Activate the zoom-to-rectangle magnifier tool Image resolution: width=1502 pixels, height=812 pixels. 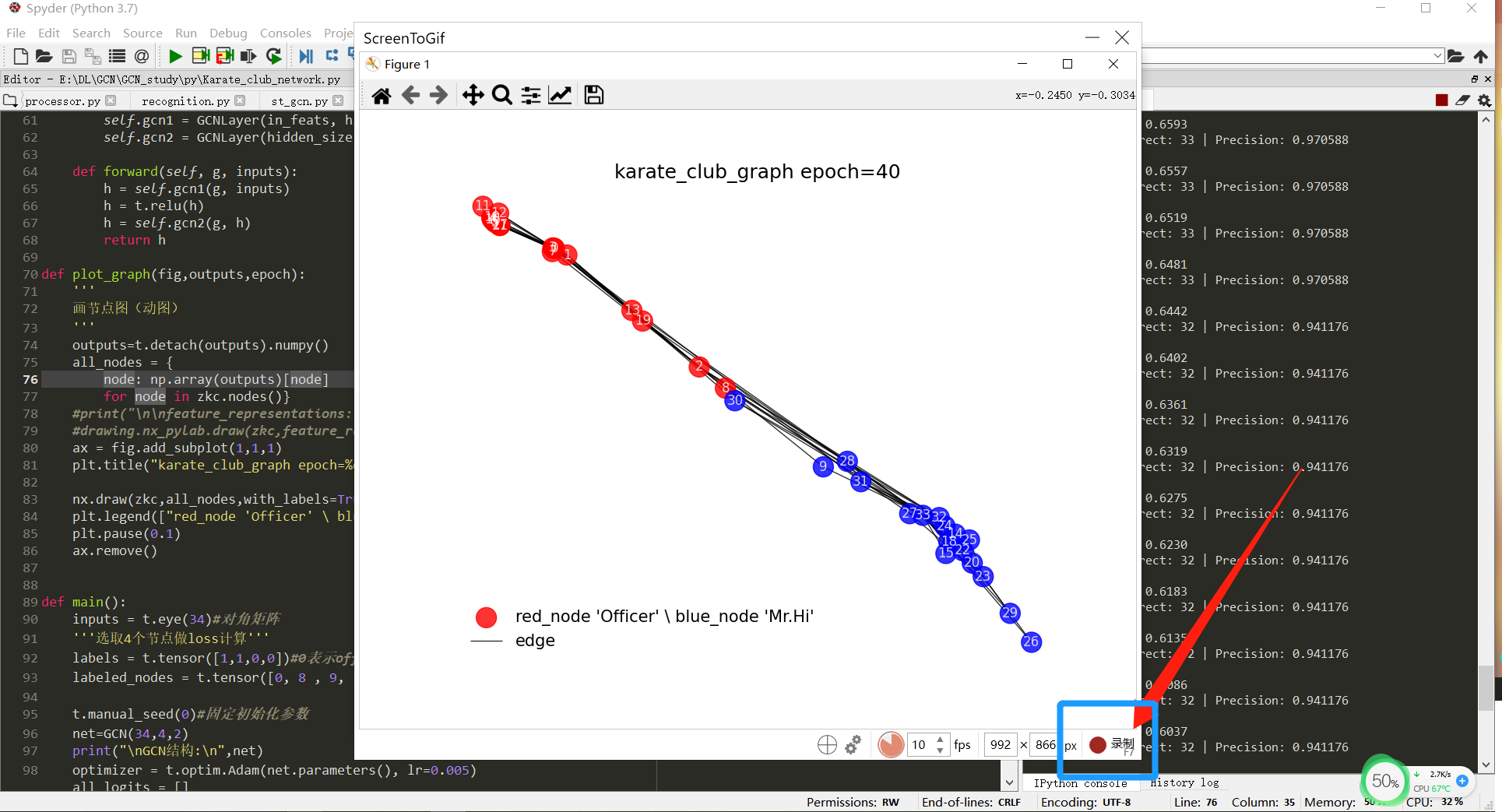[x=501, y=95]
